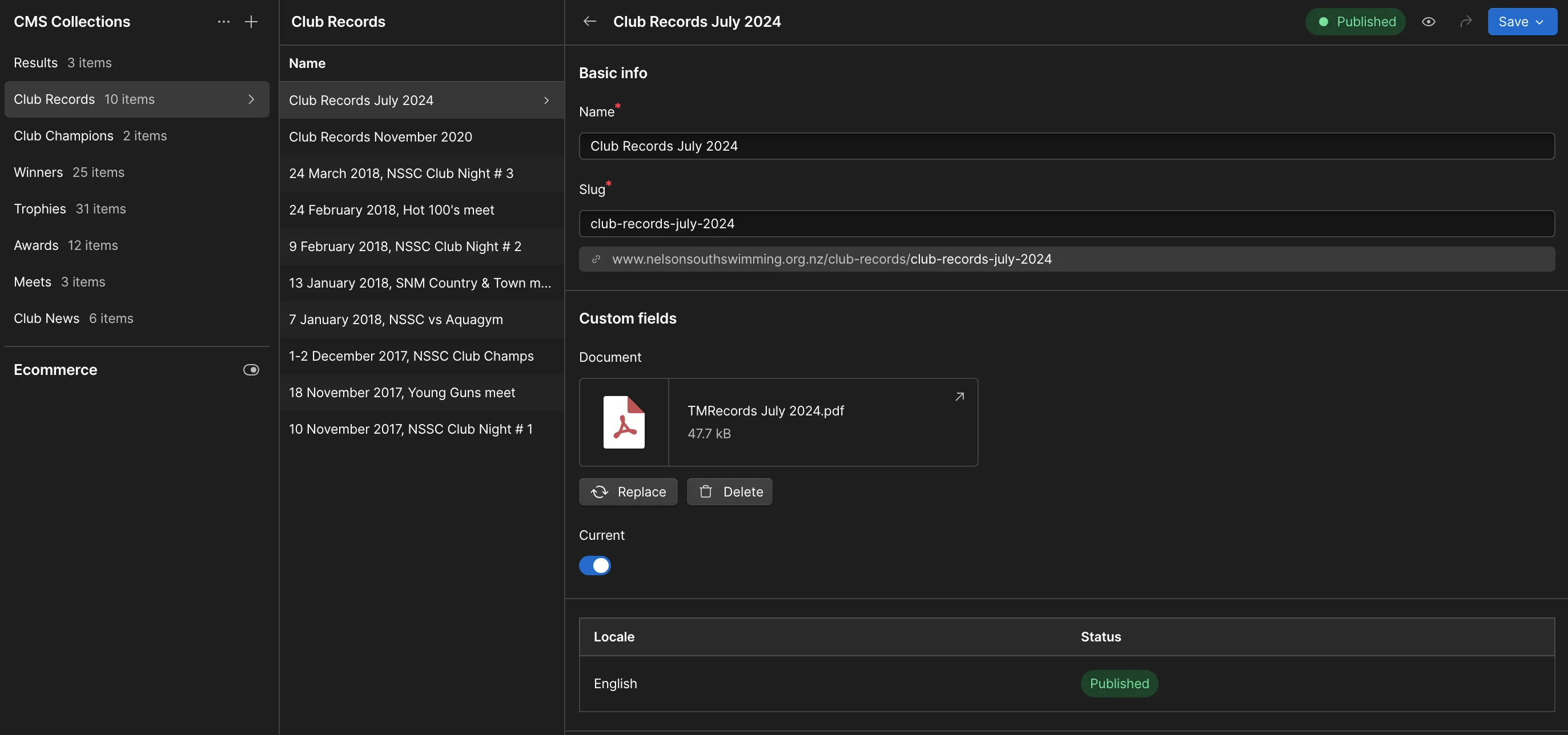The image size is (1568, 735).
Task: Click the Name input field
Action: tap(1067, 146)
